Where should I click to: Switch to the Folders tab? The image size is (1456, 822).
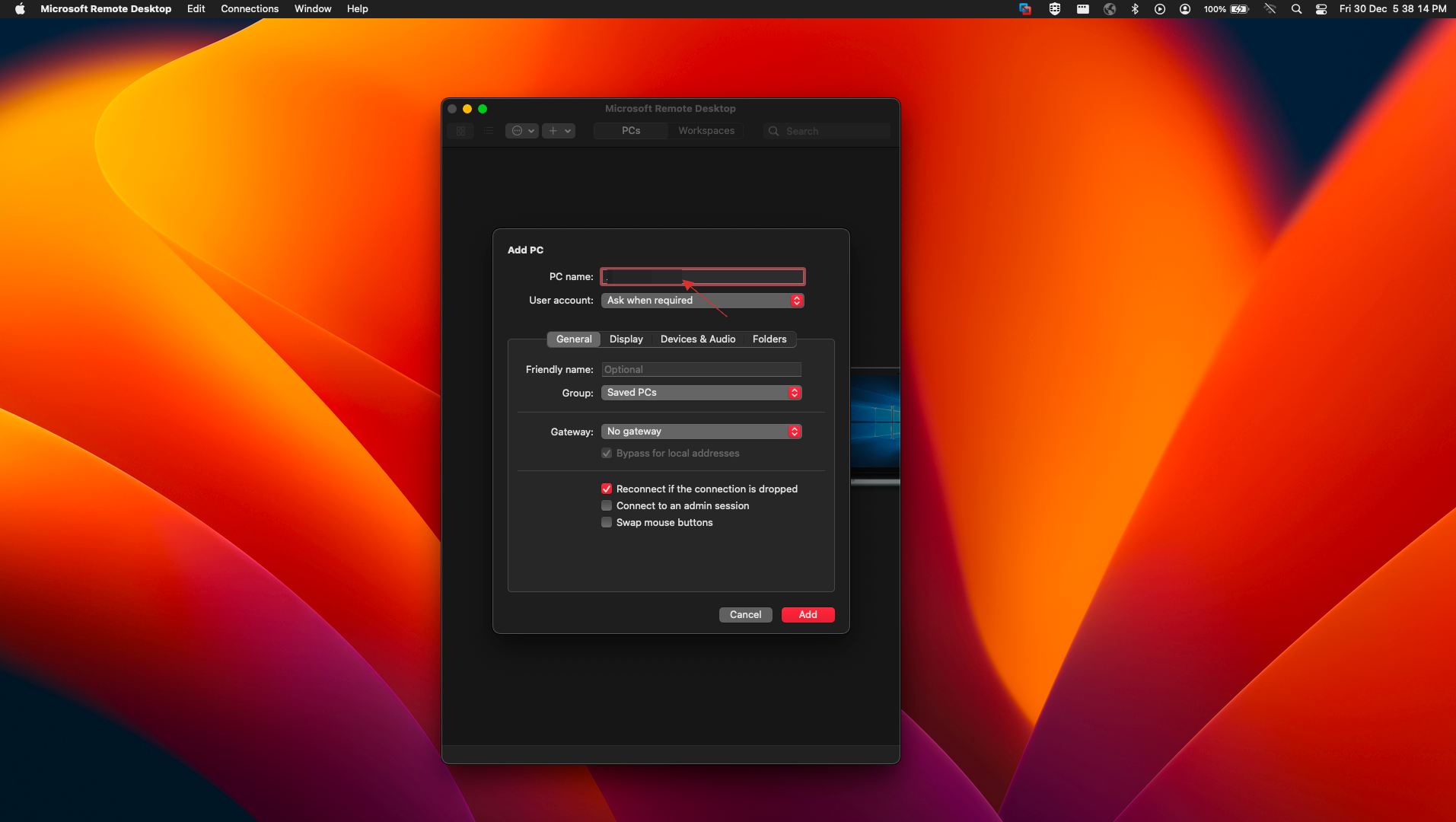769,339
